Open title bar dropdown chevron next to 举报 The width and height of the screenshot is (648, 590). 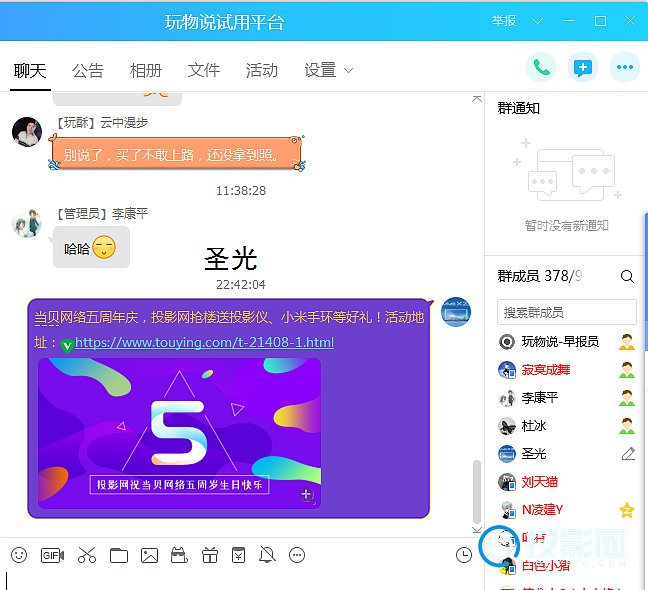(x=537, y=21)
